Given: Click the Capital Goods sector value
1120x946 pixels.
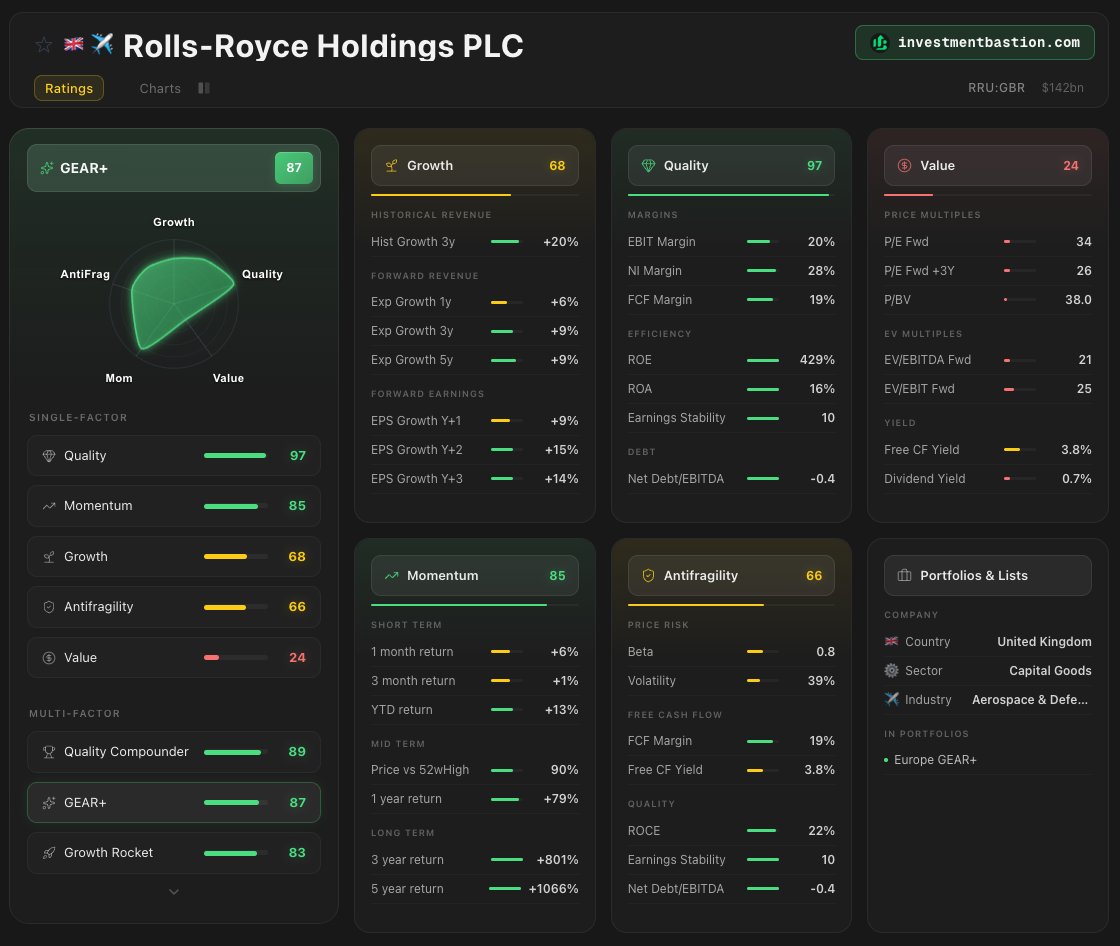Looking at the screenshot, I should 1050,671.
